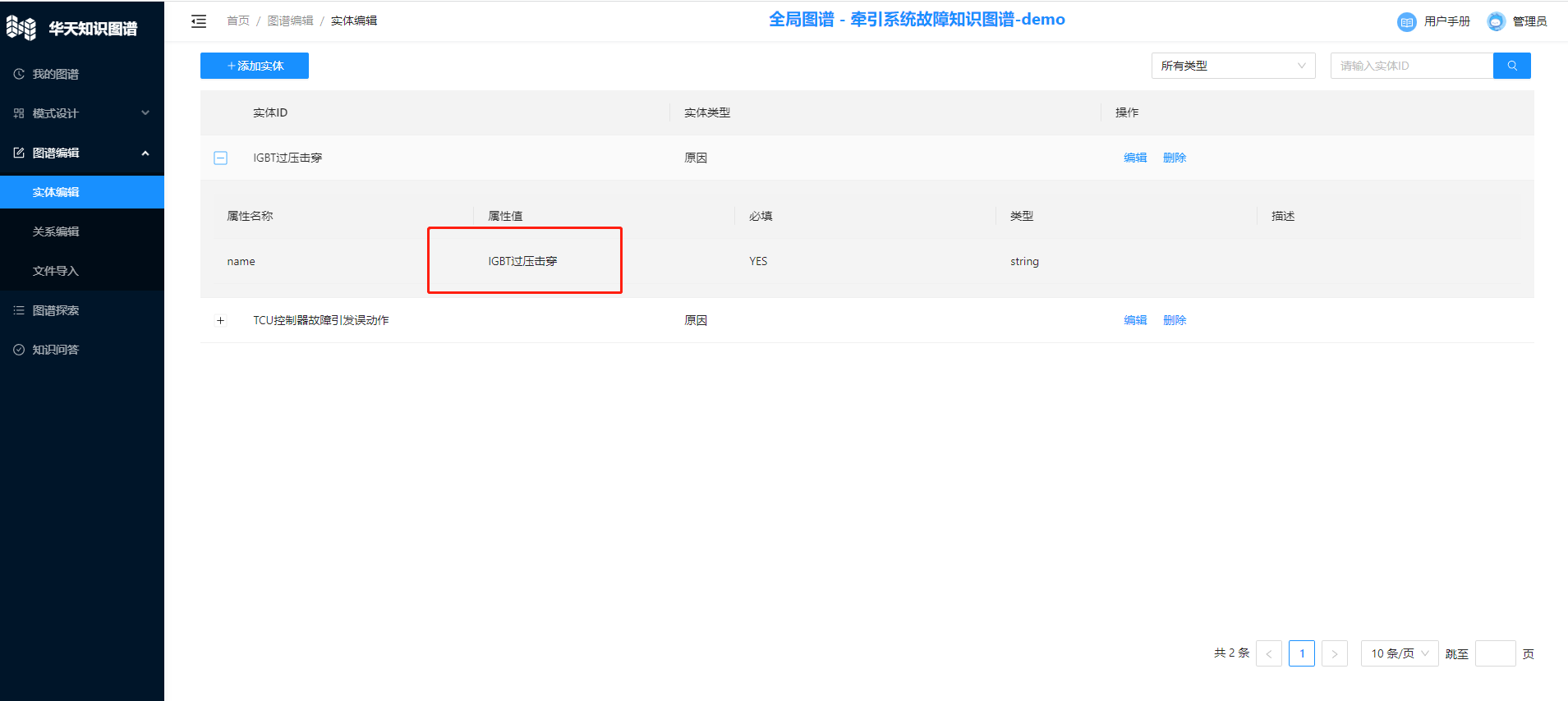
Task: Expand the TCU控制器故障引发误动作 row
Action: point(220,321)
